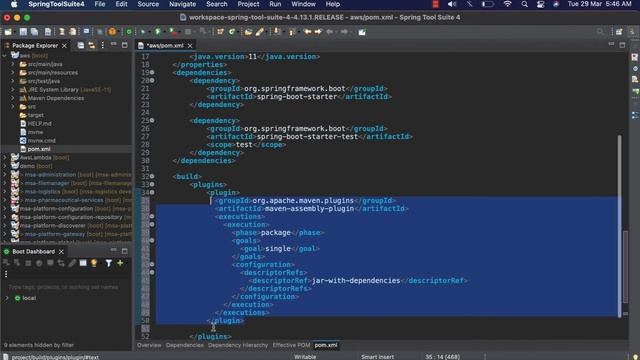Click Link with Editor icon in Package Explorer
The height and width of the screenshot is (360, 640).
pos(91,45)
